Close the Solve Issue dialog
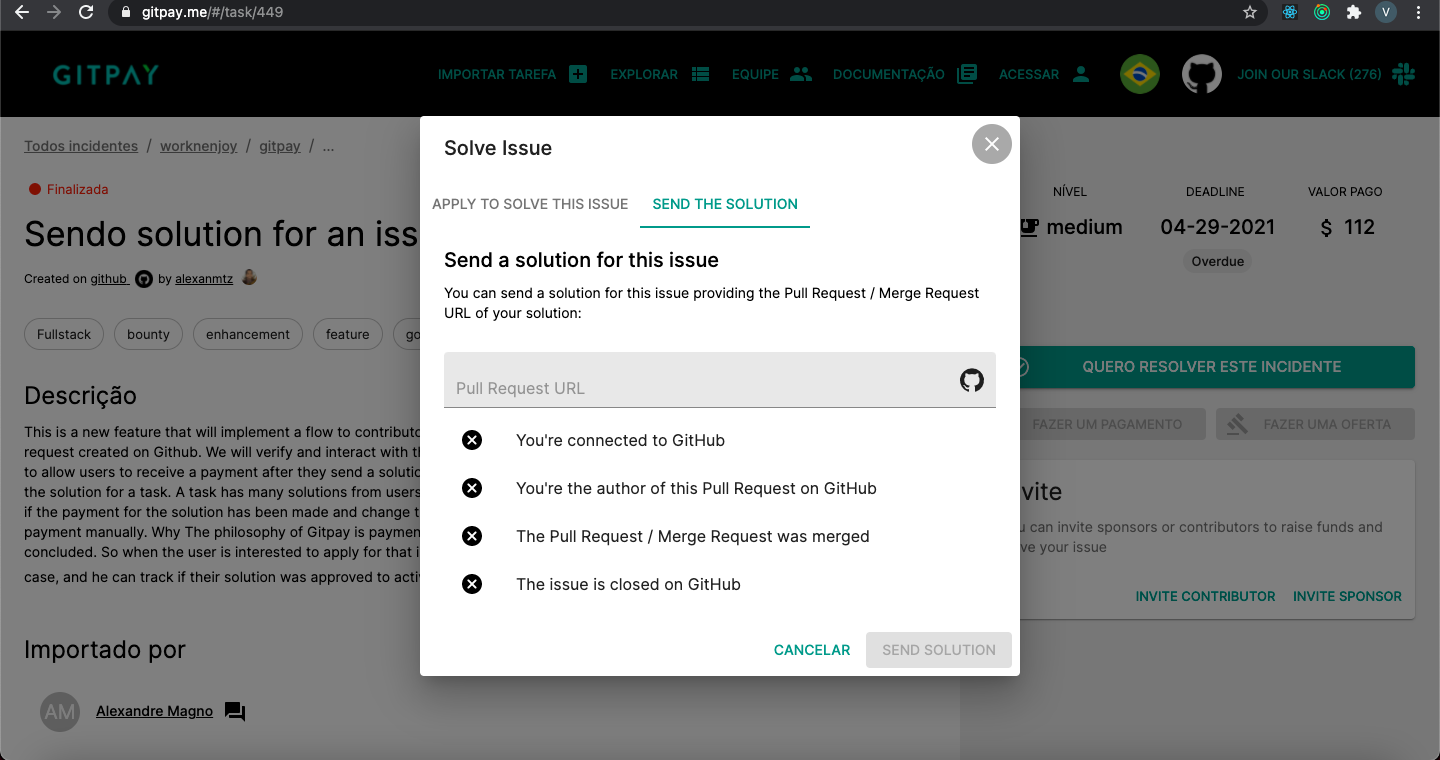 (x=991, y=144)
